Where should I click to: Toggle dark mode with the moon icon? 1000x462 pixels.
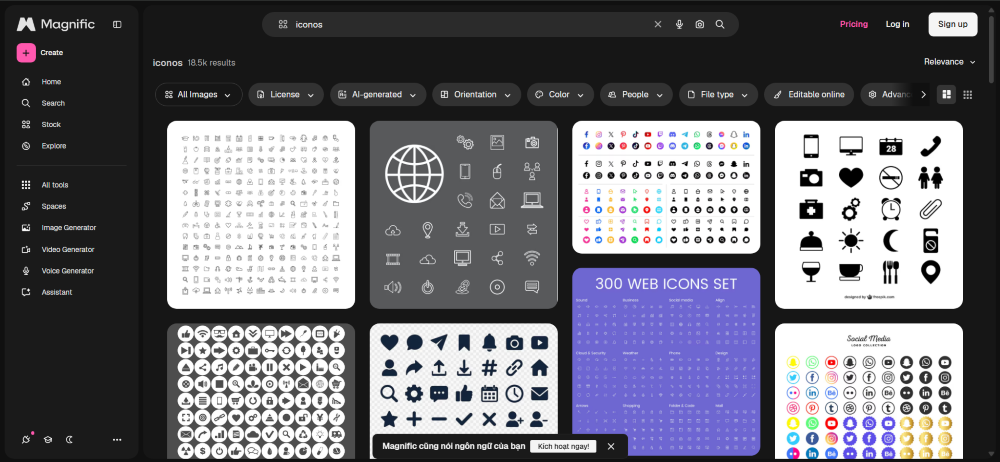(70, 440)
